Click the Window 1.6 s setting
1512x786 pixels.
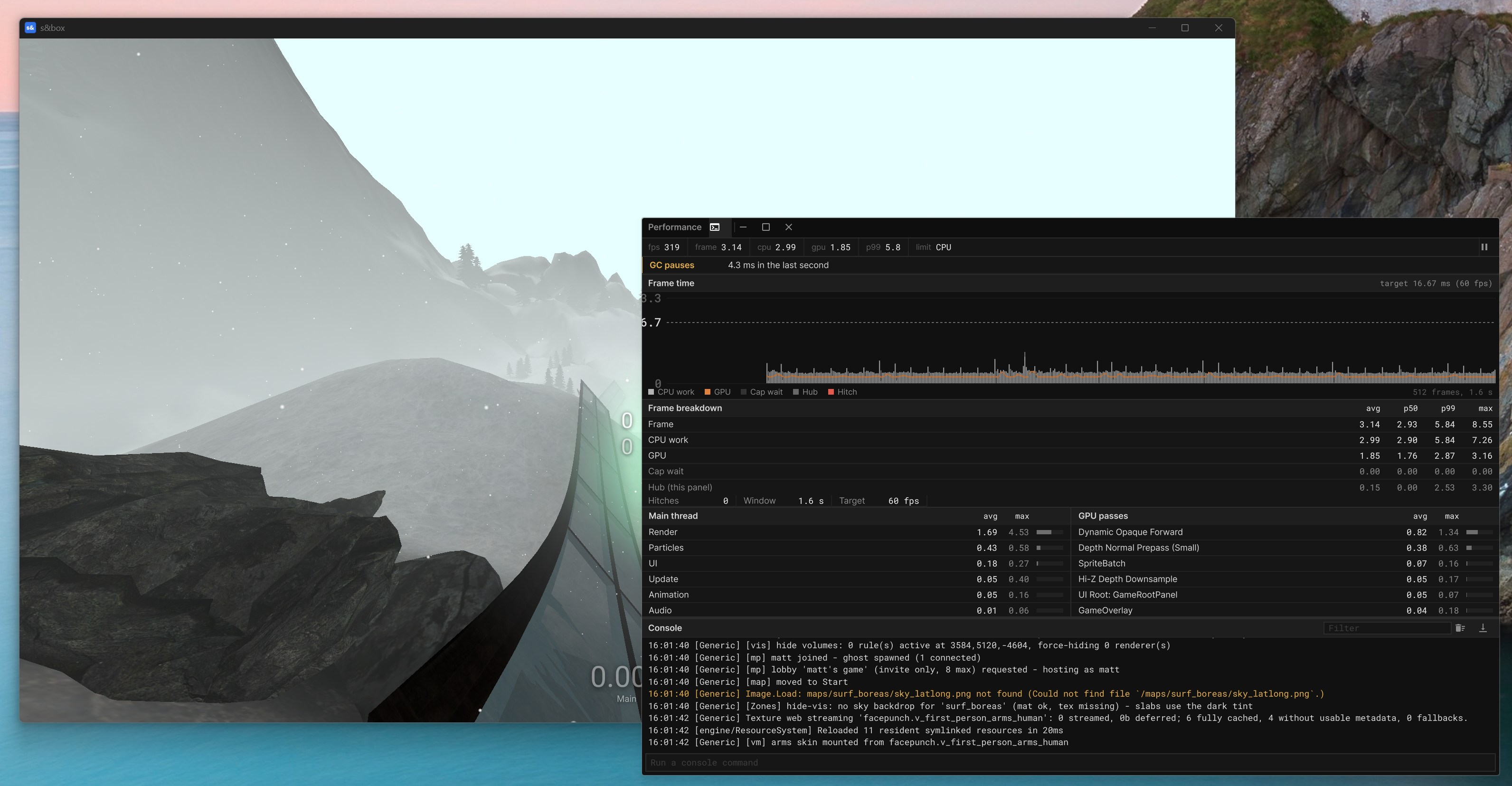coord(783,501)
